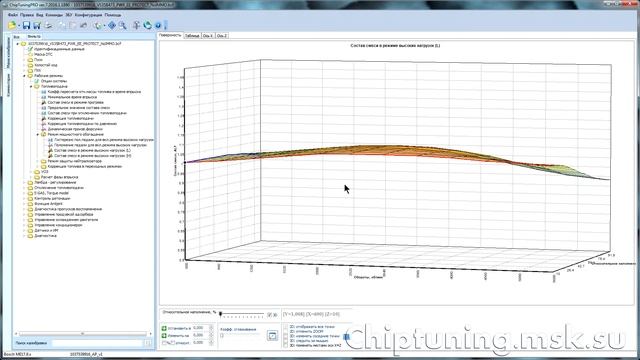Select Управление кондиционером folder
Image resolution: width=640 pixels, height=360 pixels.
click(x=58, y=225)
